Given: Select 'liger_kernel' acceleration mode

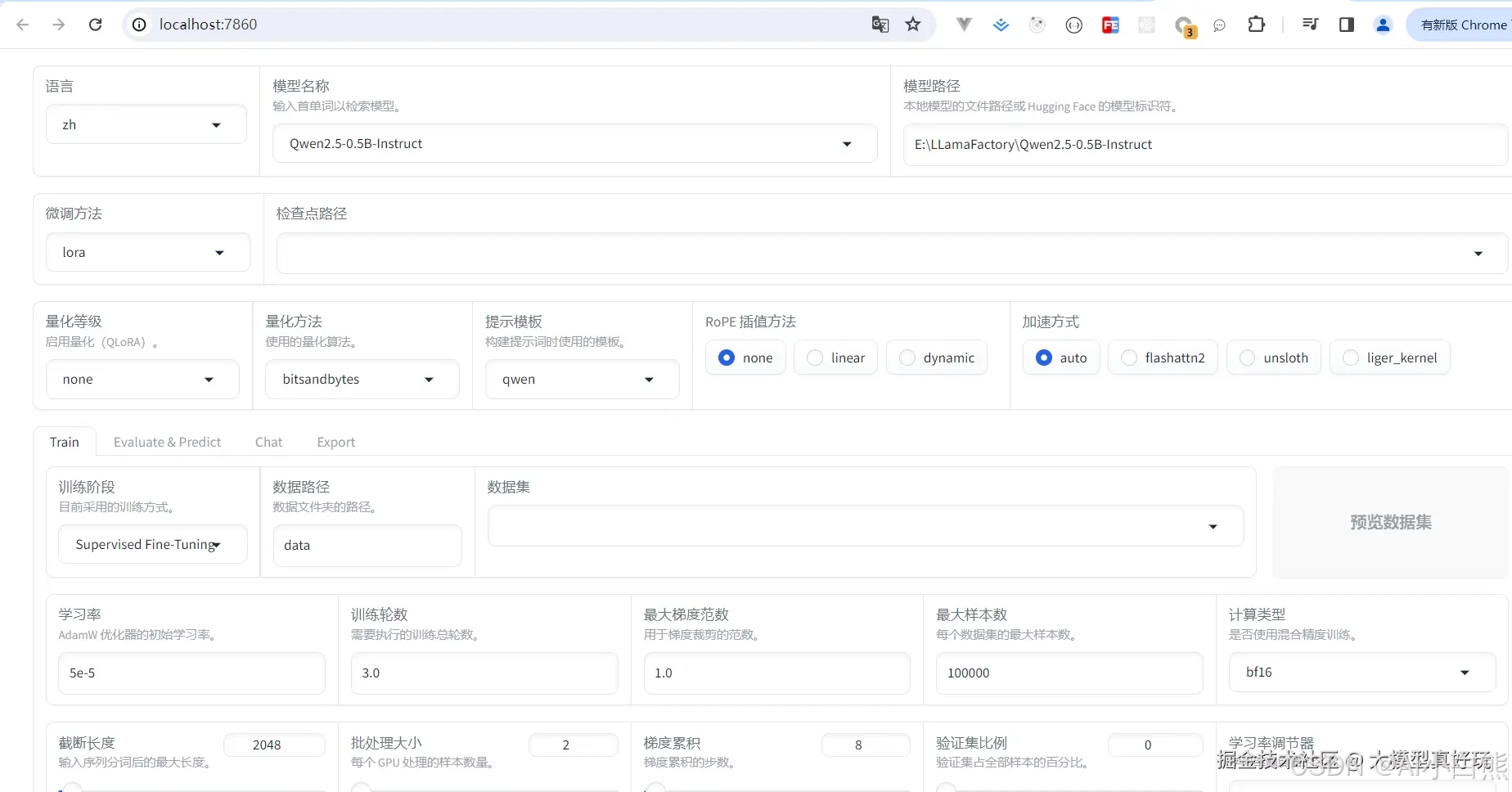Looking at the screenshot, I should pos(1390,358).
